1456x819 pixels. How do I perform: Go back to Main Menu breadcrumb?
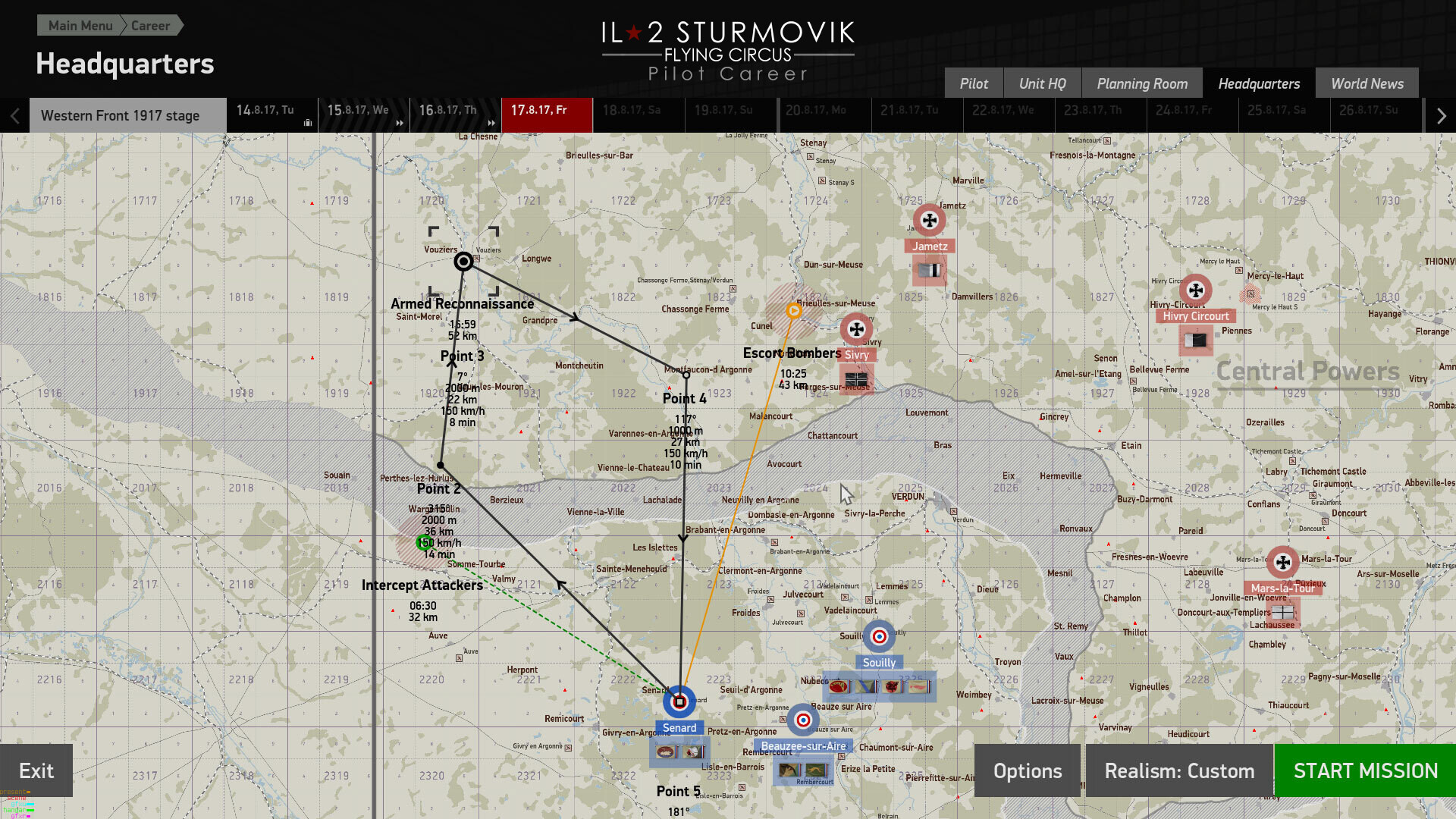tap(80, 25)
